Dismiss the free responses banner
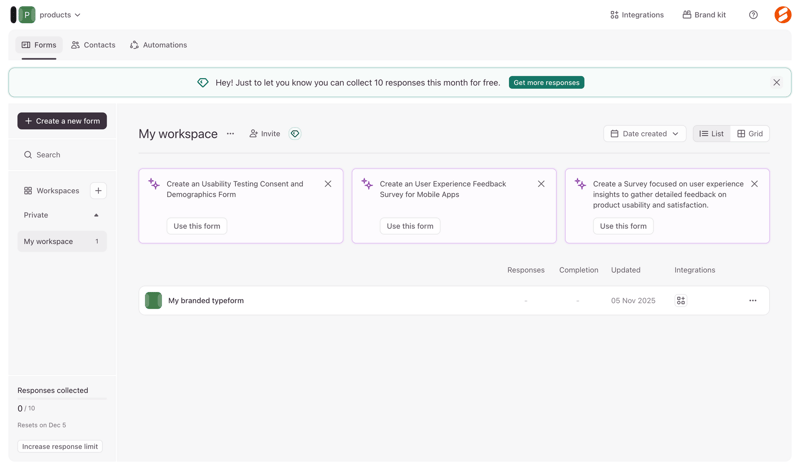This screenshot has width=800, height=470. (x=777, y=83)
